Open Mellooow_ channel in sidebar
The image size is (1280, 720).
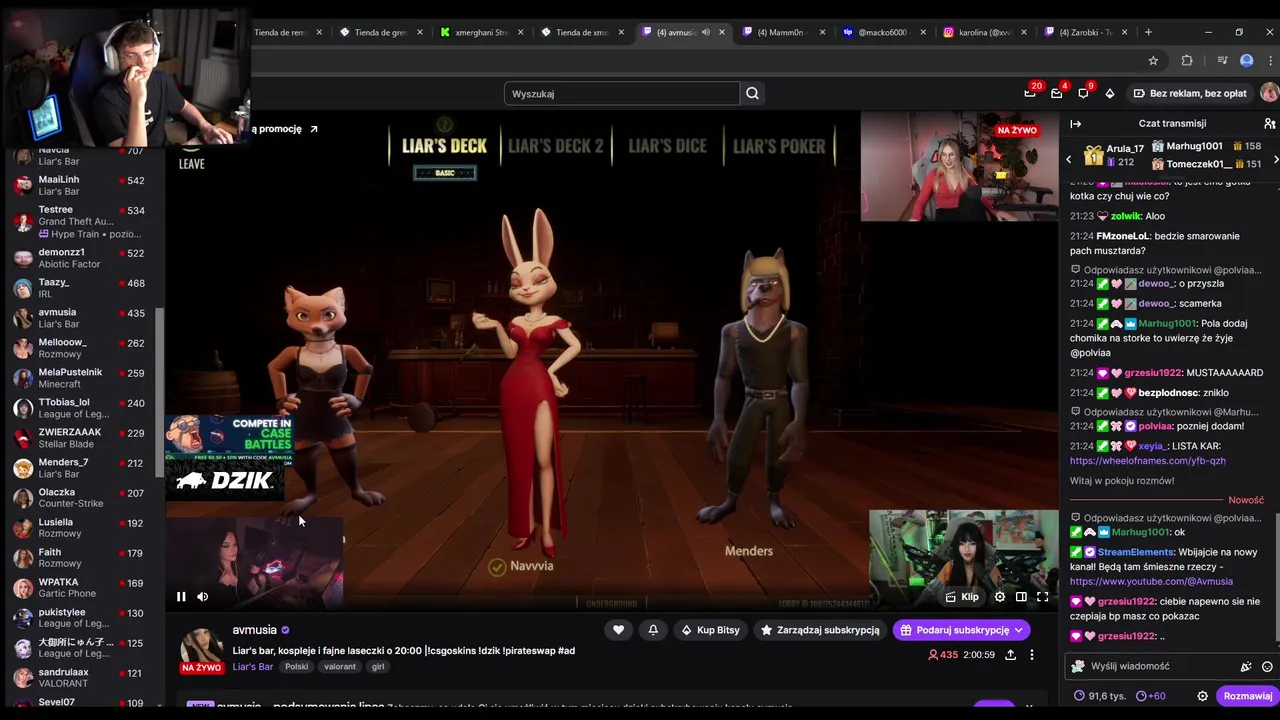coord(81,348)
